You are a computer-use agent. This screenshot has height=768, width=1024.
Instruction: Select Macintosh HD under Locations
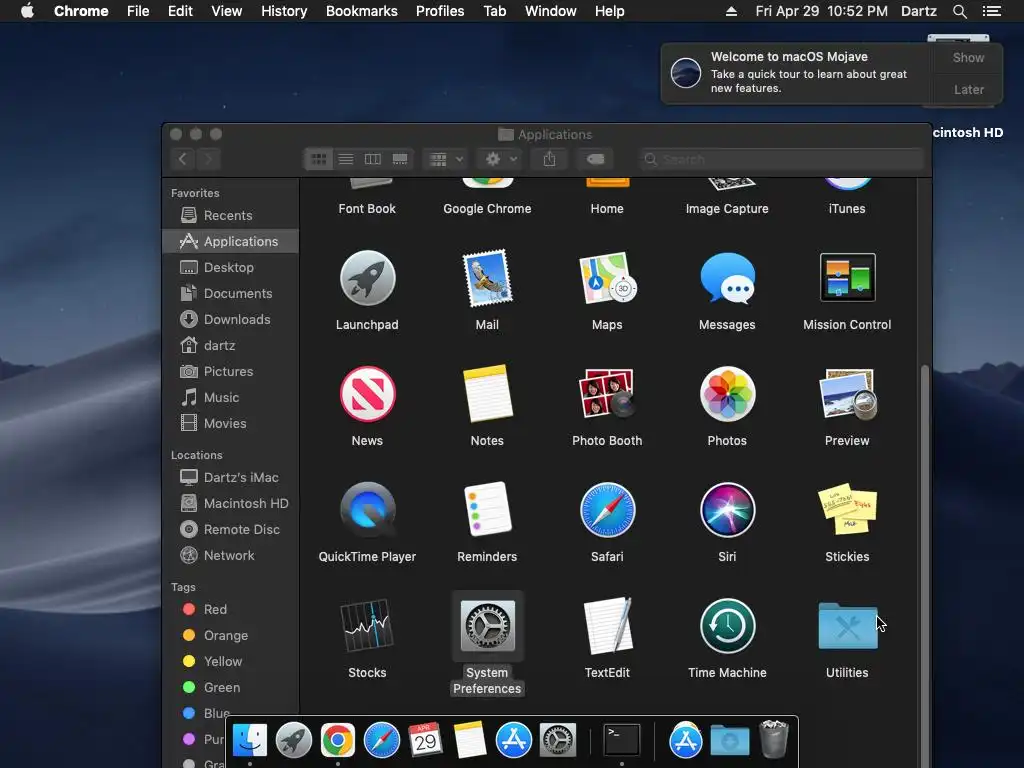230,504
